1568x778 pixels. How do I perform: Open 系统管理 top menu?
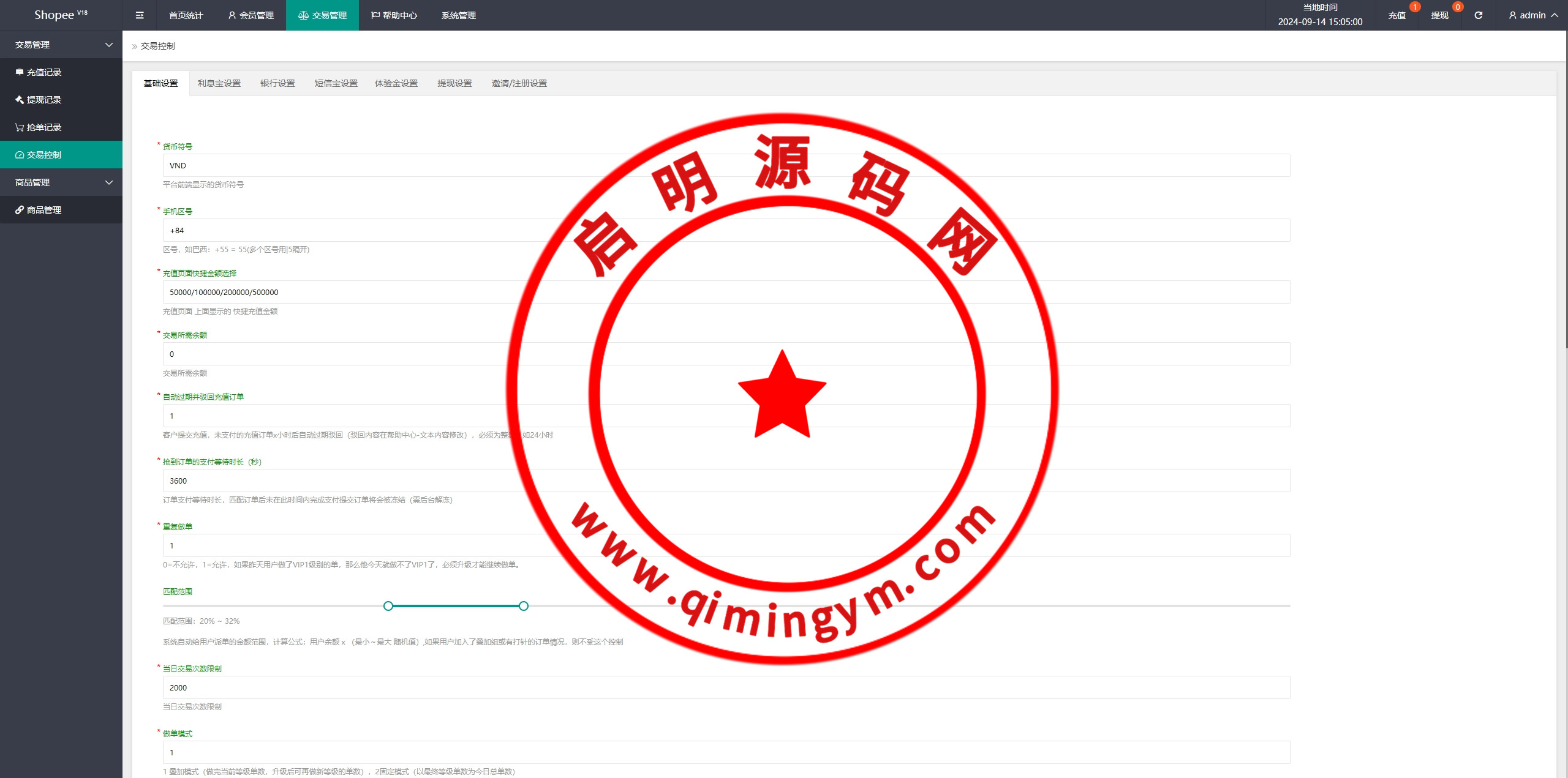point(458,15)
